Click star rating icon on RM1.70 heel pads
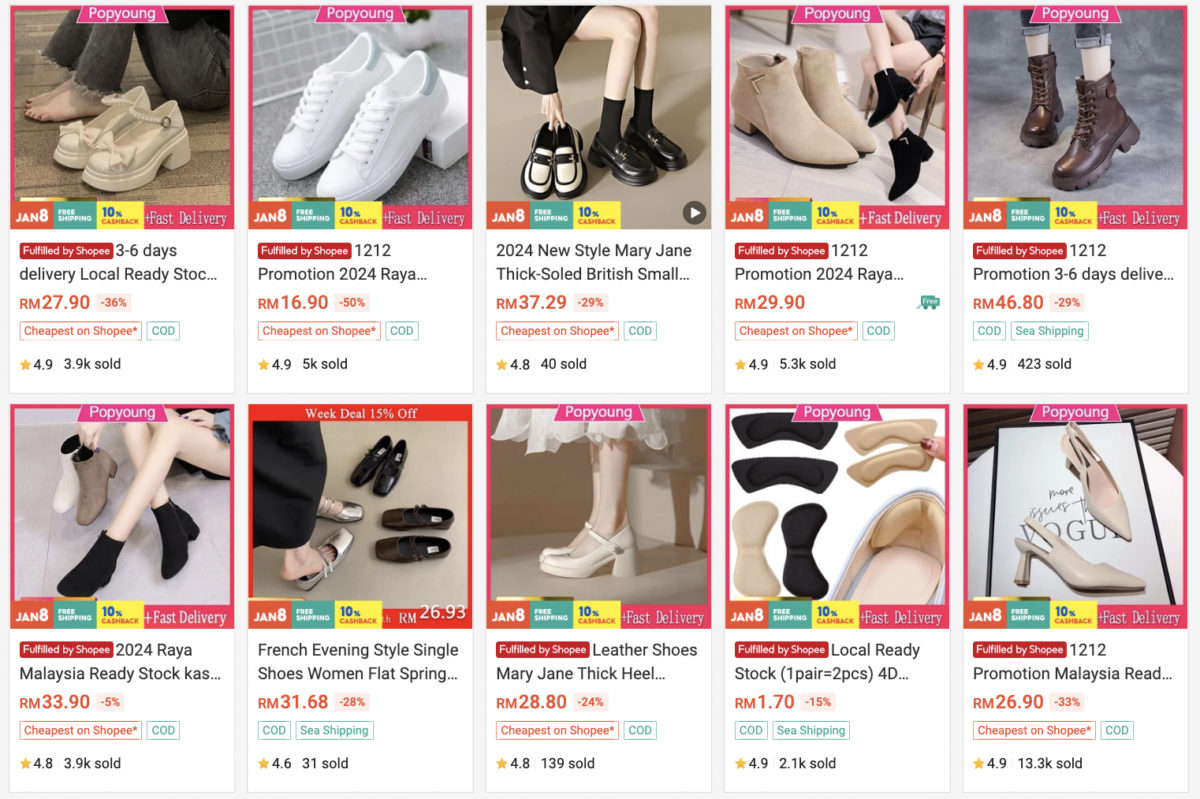 pyautogui.click(x=741, y=764)
